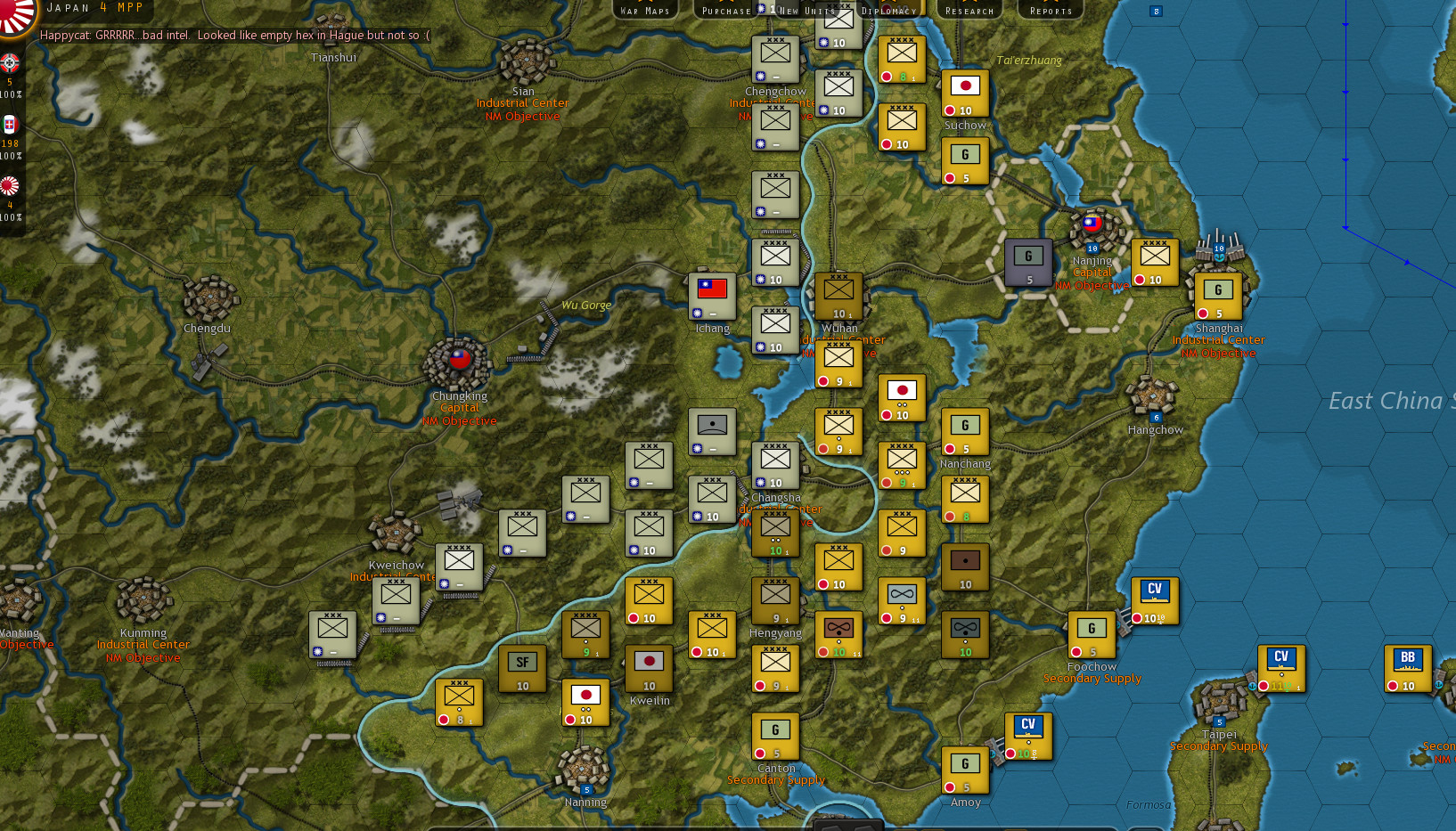Open the Purchase menu
Viewport: 1456px width, 831px height.
726,10
